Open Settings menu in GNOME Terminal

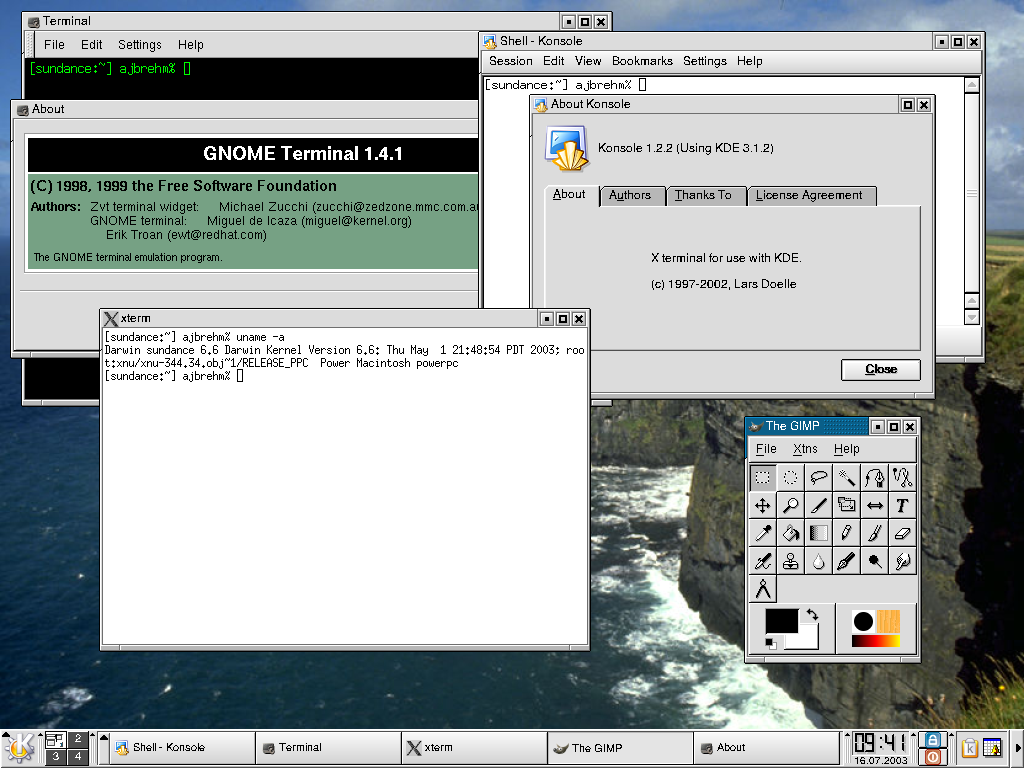(x=140, y=44)
